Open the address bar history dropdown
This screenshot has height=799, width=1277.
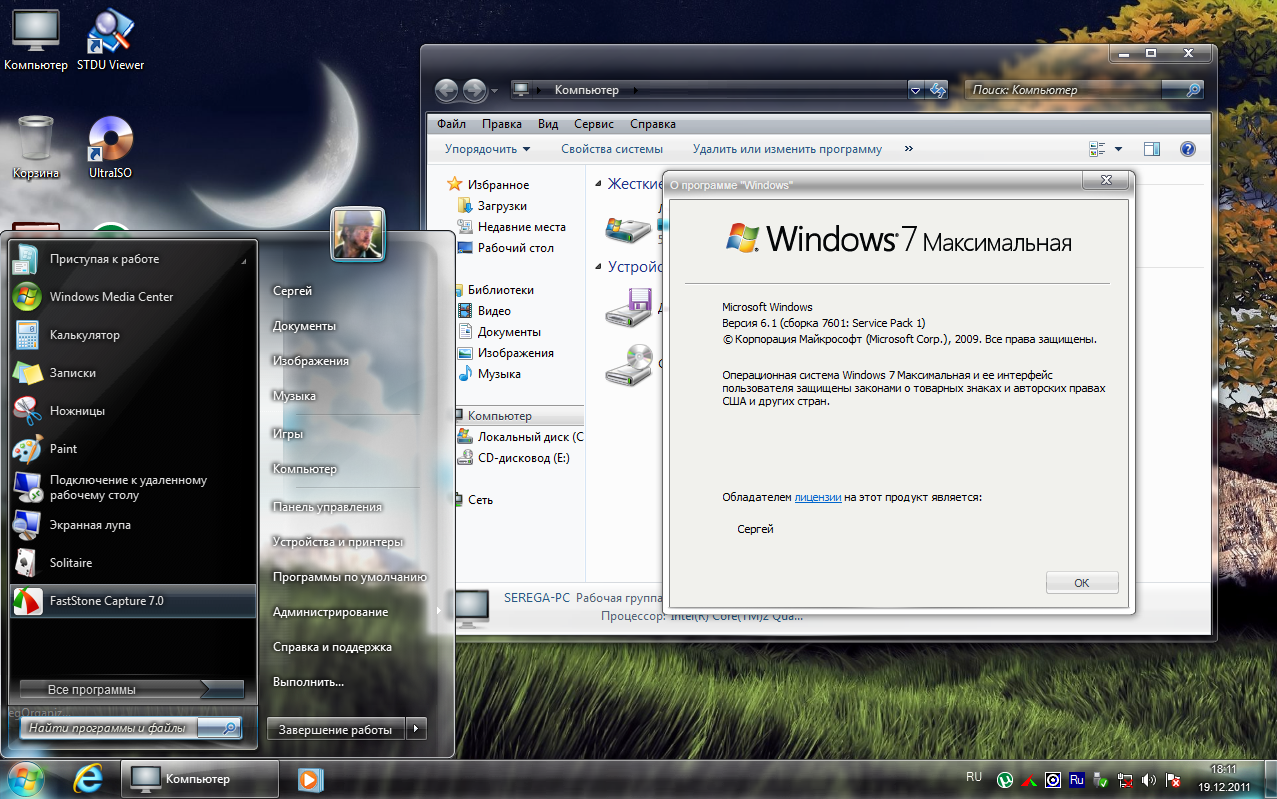(916, 90)
